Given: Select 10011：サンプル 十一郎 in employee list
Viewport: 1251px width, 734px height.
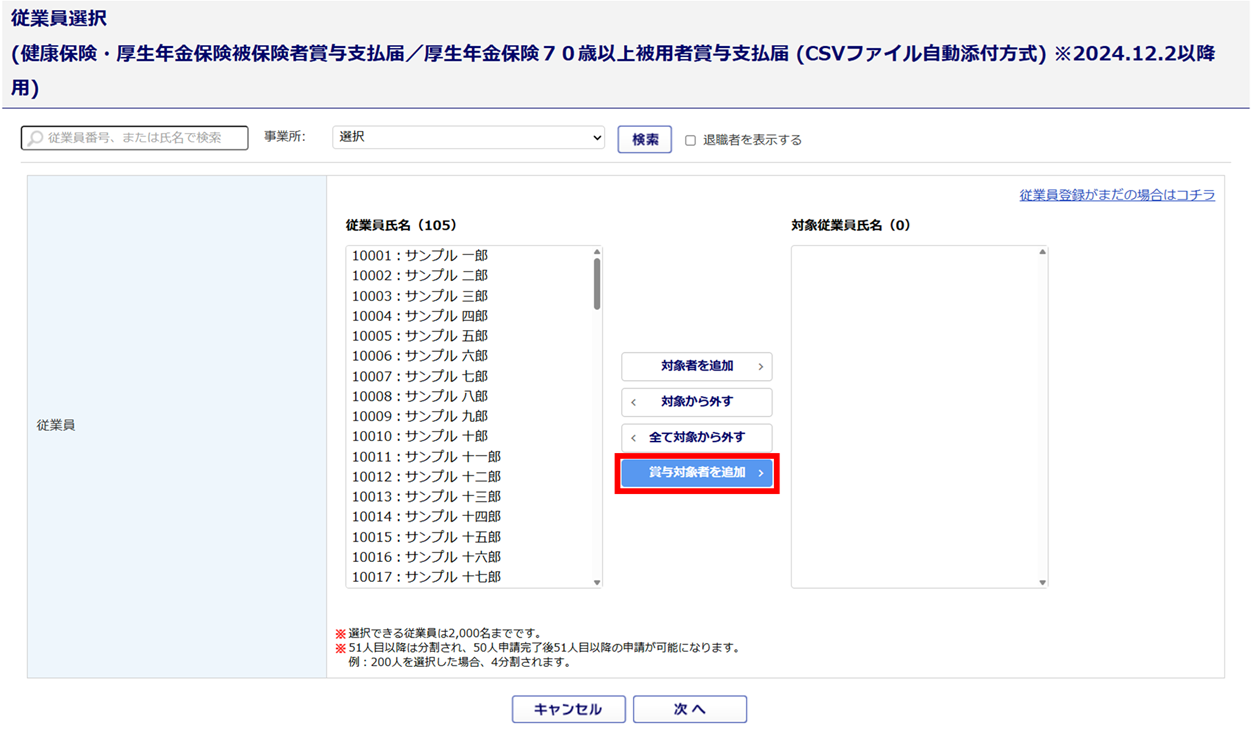Looking at the screenshot, I should click(x=469, y=456).
